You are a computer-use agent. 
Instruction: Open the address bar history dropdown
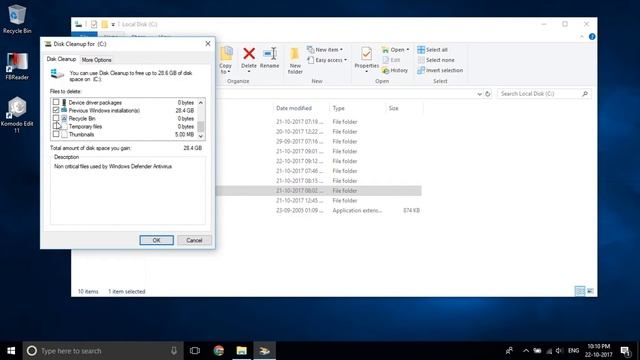479,94
